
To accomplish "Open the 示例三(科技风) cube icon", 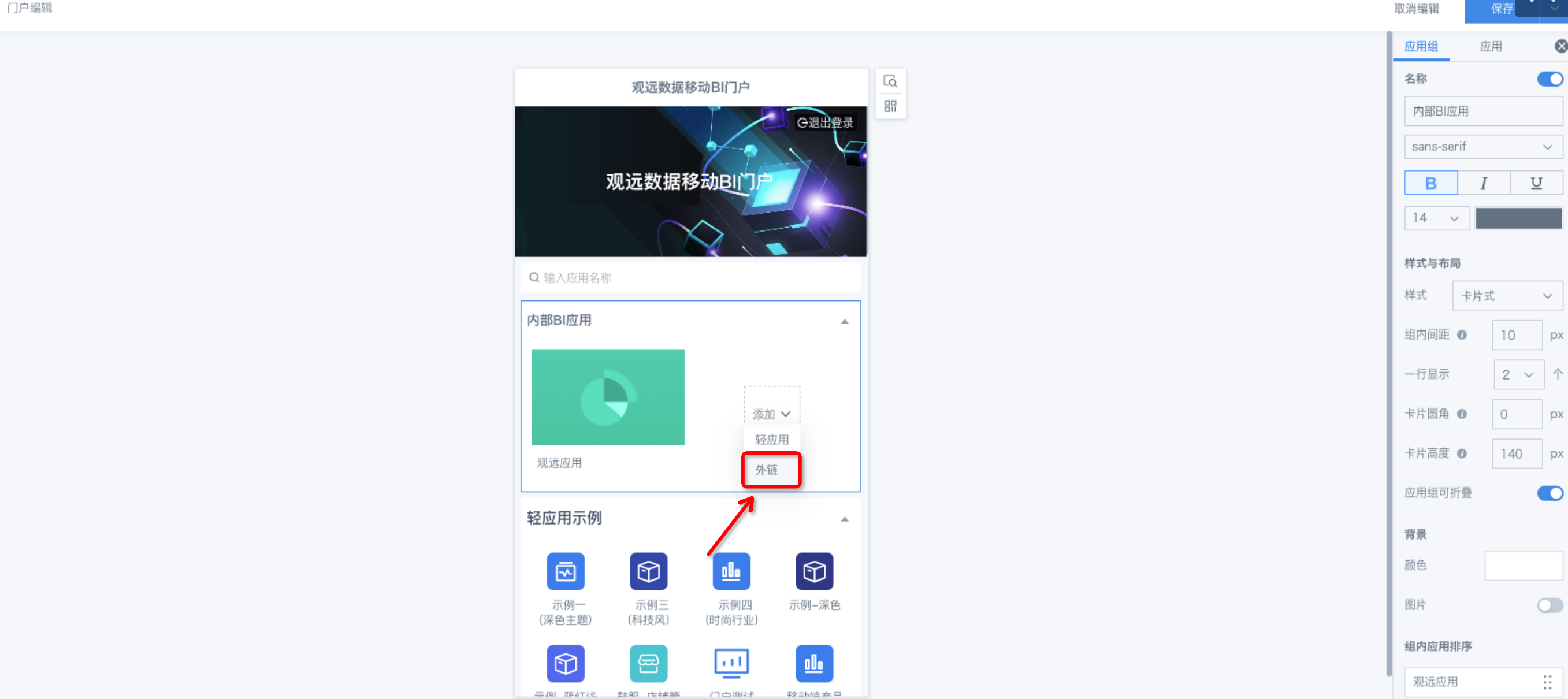I will (648, 571).
